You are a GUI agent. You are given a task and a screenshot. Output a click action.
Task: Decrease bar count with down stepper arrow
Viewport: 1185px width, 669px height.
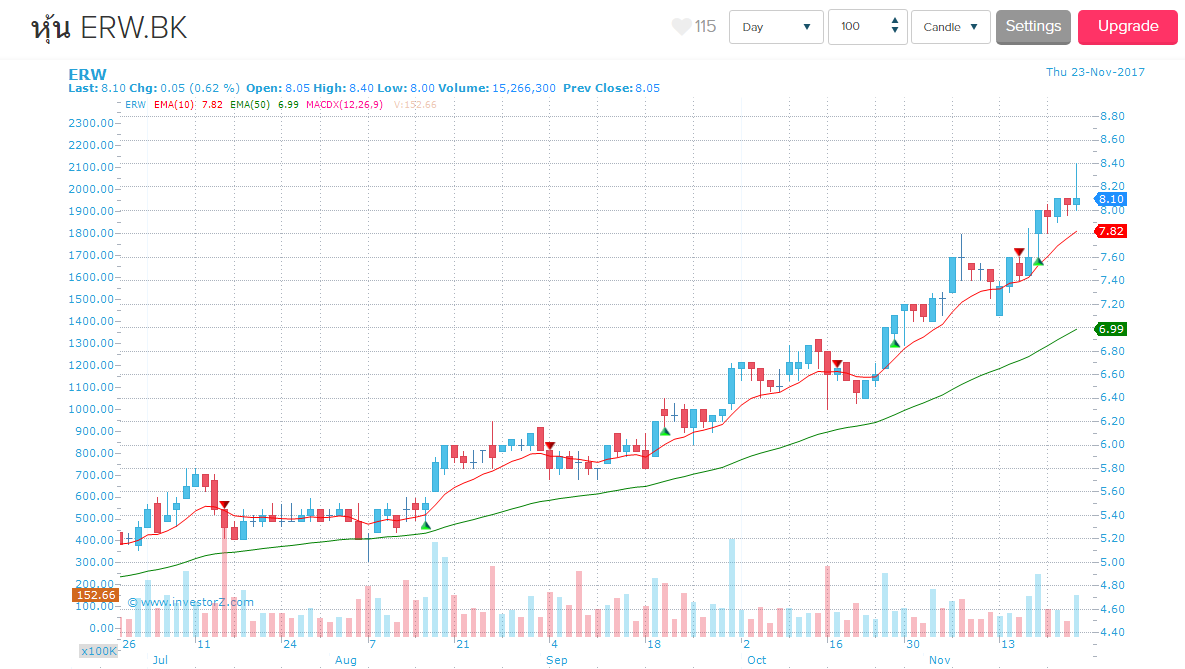[x=895, y=31]
